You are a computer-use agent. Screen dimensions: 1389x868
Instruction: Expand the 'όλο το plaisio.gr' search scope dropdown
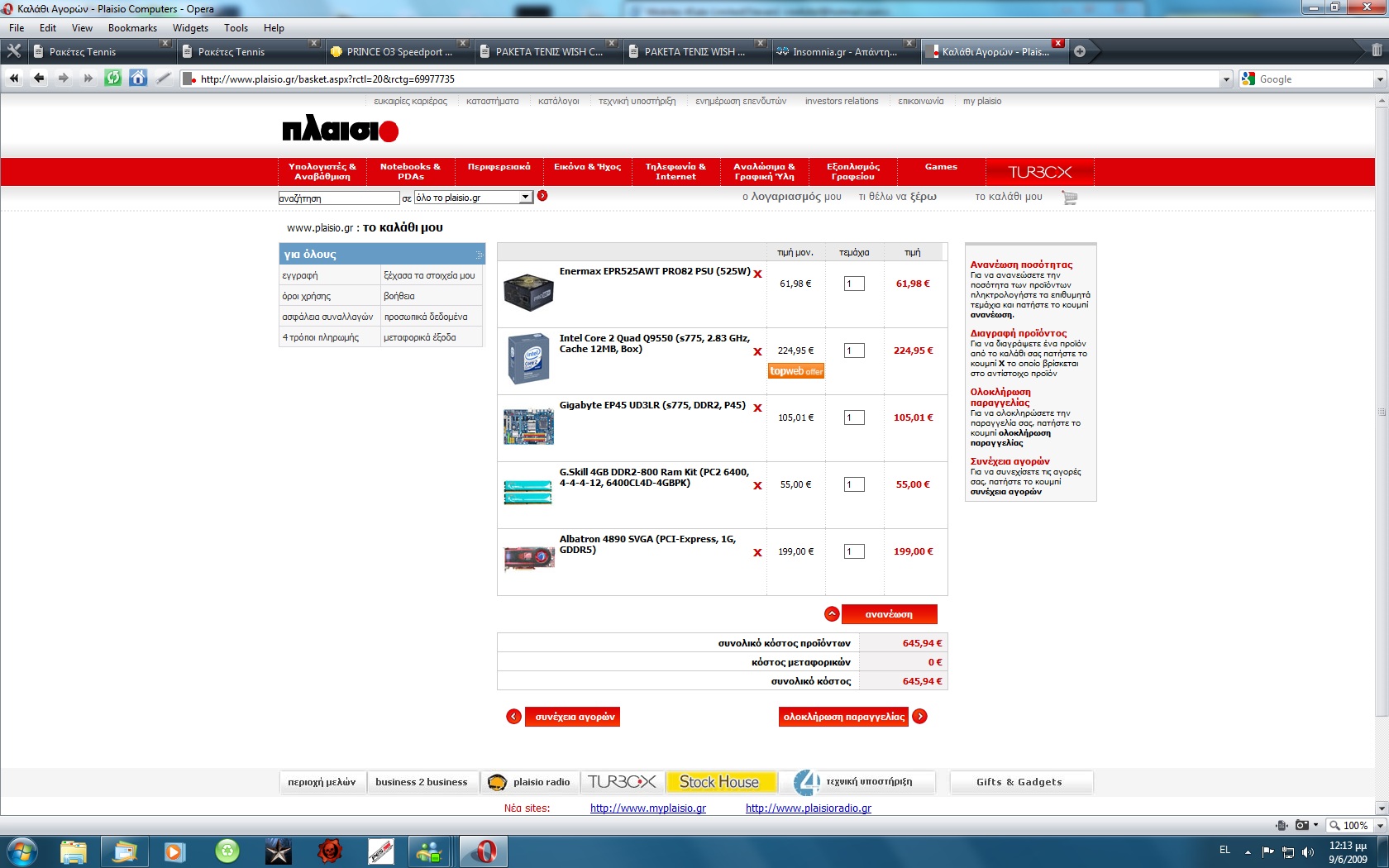click(x=526, y=198)
